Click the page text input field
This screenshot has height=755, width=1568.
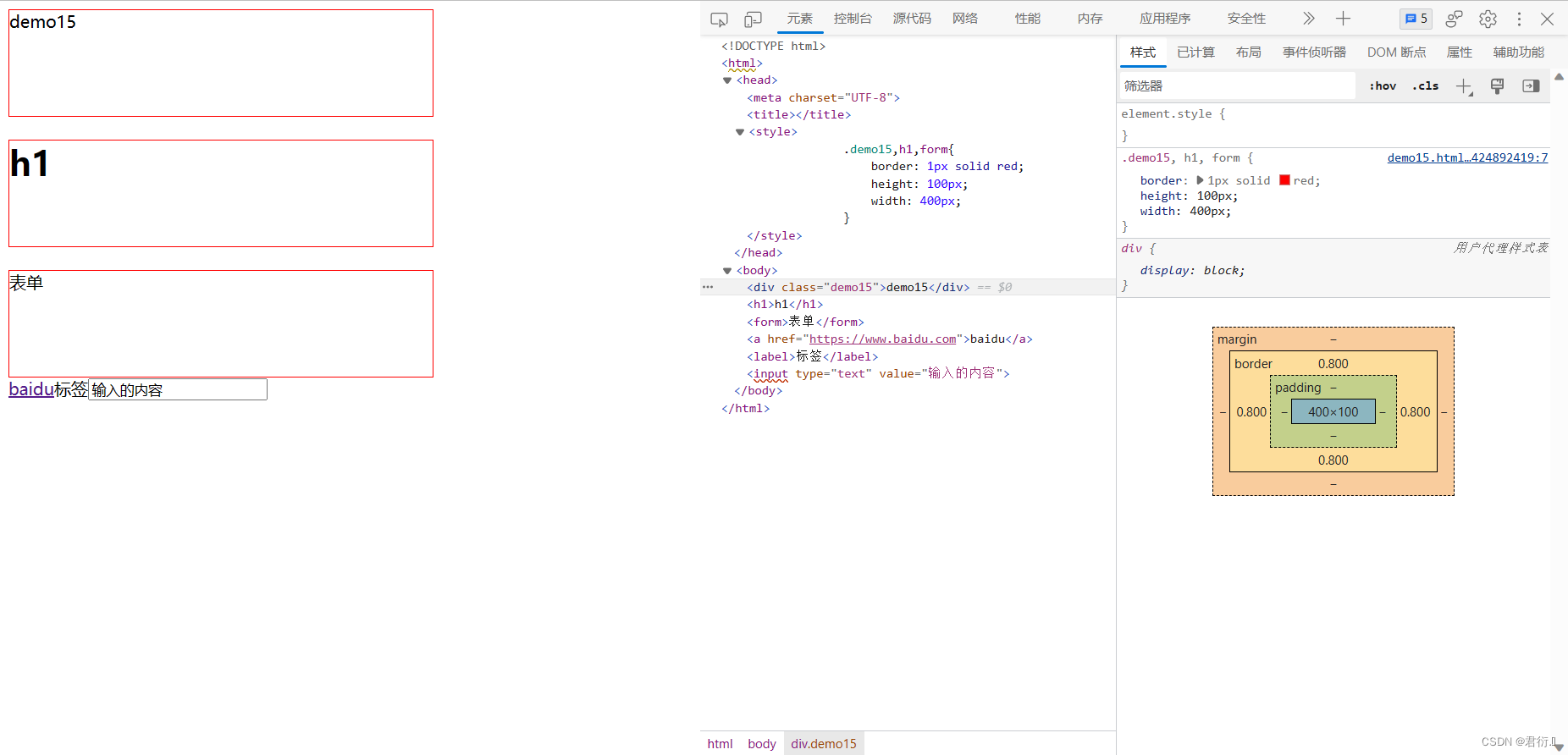coord(178,389)
